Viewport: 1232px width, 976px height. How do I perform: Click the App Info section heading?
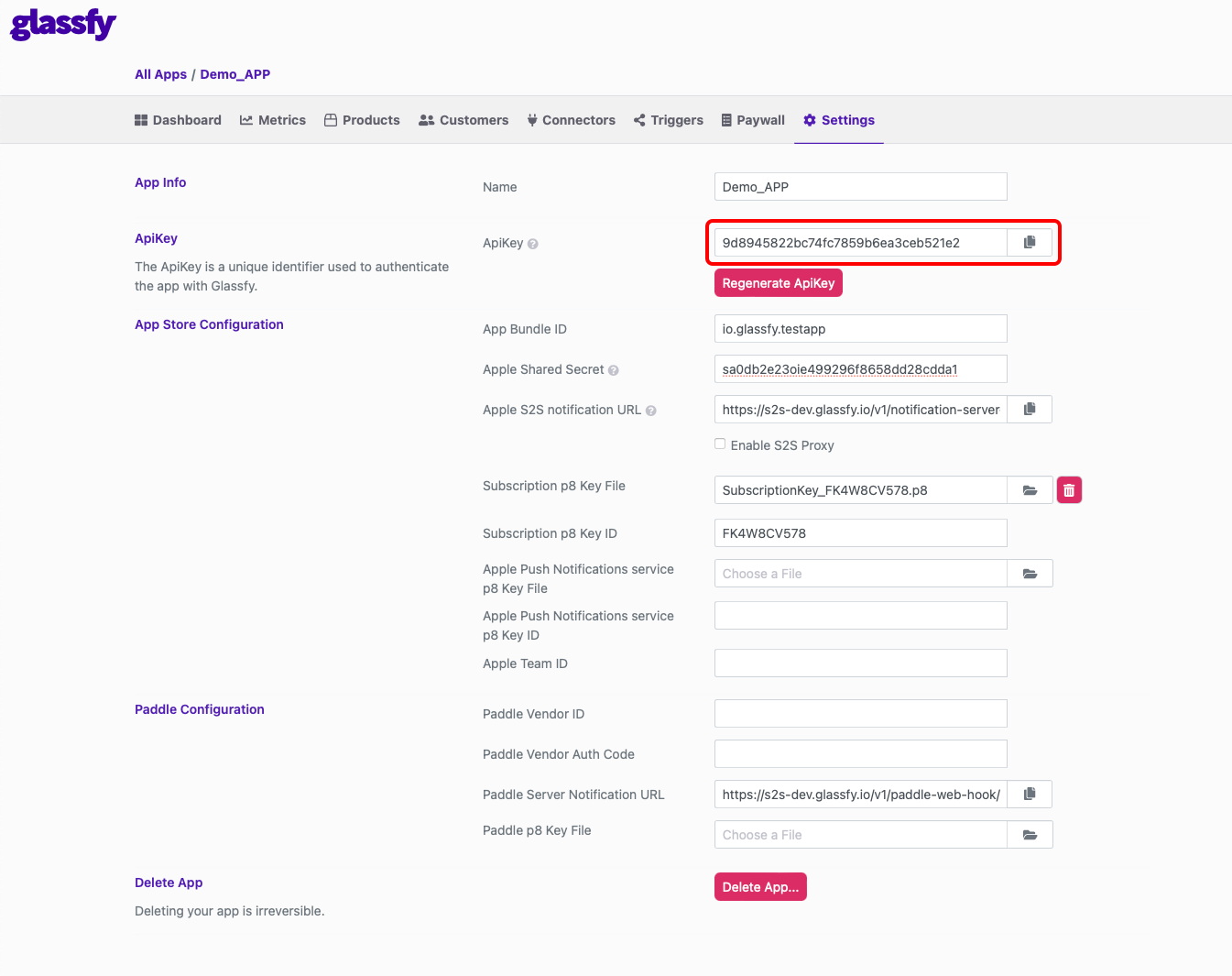(160, 182)
